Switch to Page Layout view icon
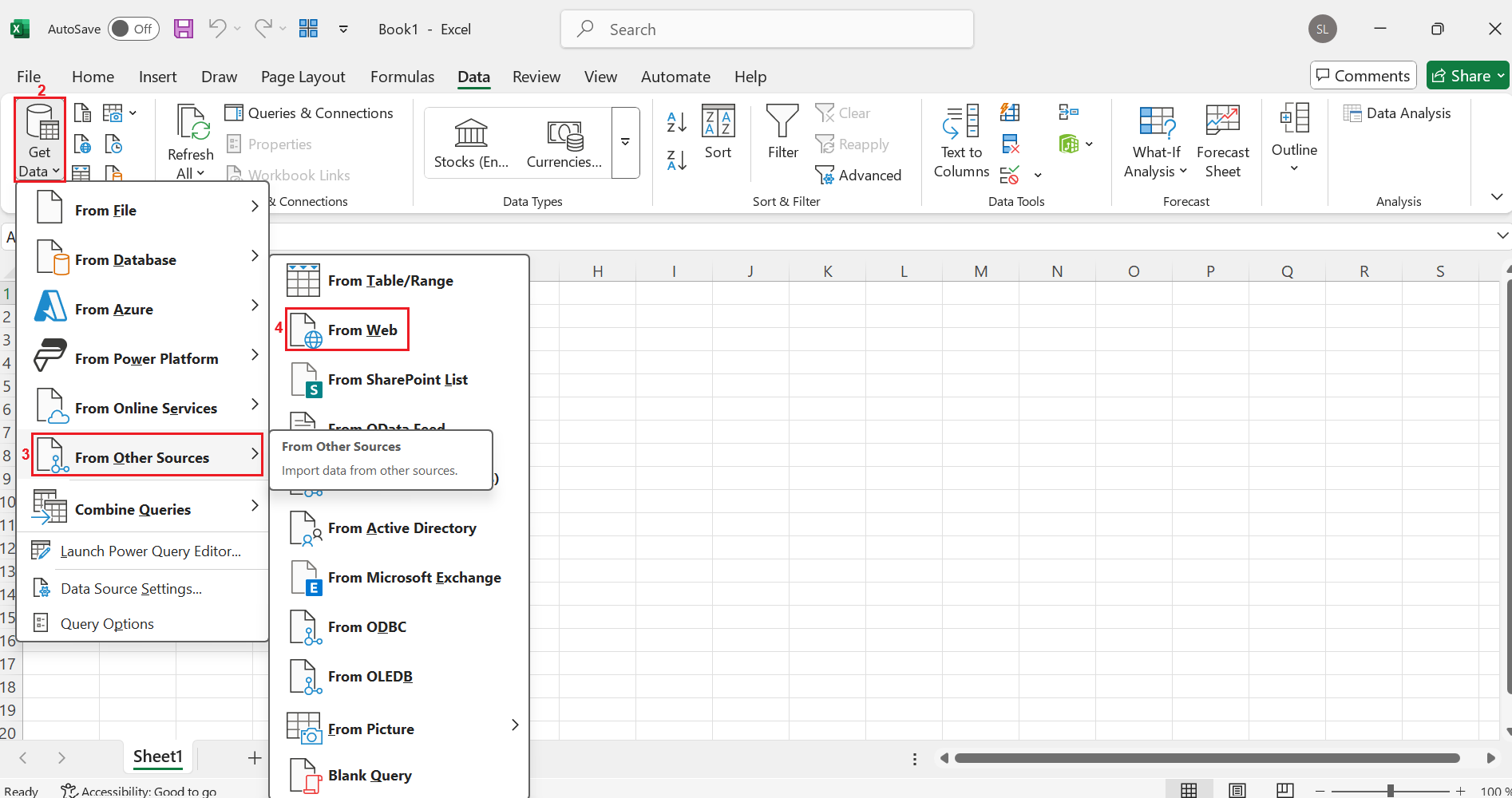 tap(1237, 790)
